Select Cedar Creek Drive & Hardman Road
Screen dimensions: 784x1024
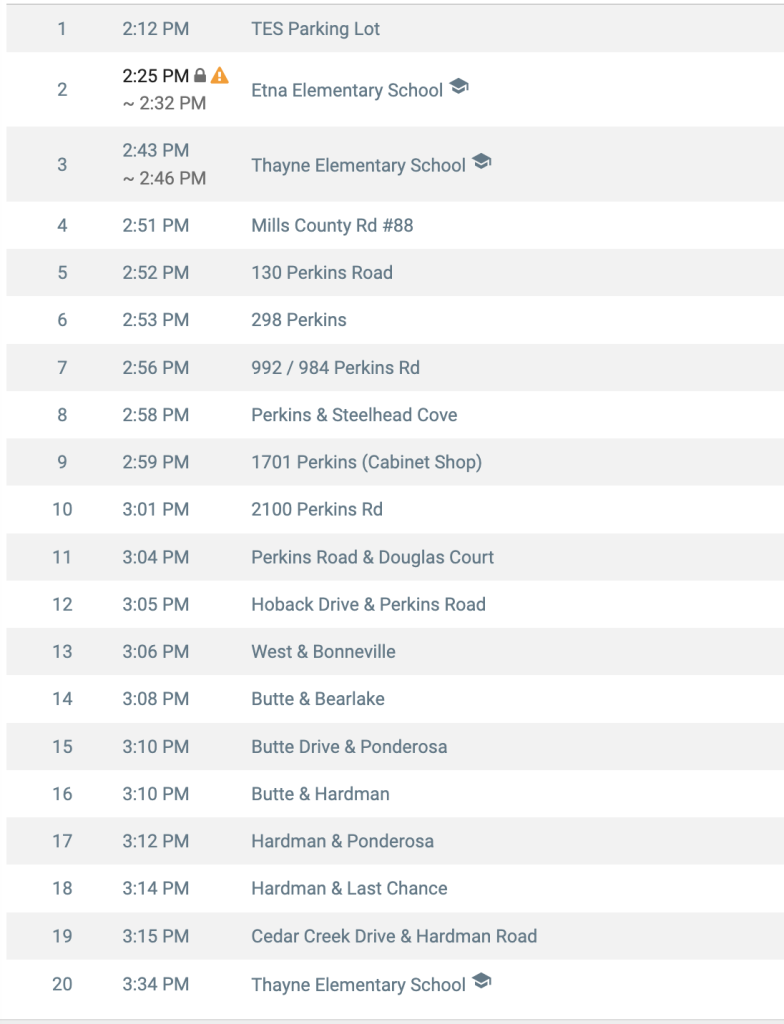395,936
